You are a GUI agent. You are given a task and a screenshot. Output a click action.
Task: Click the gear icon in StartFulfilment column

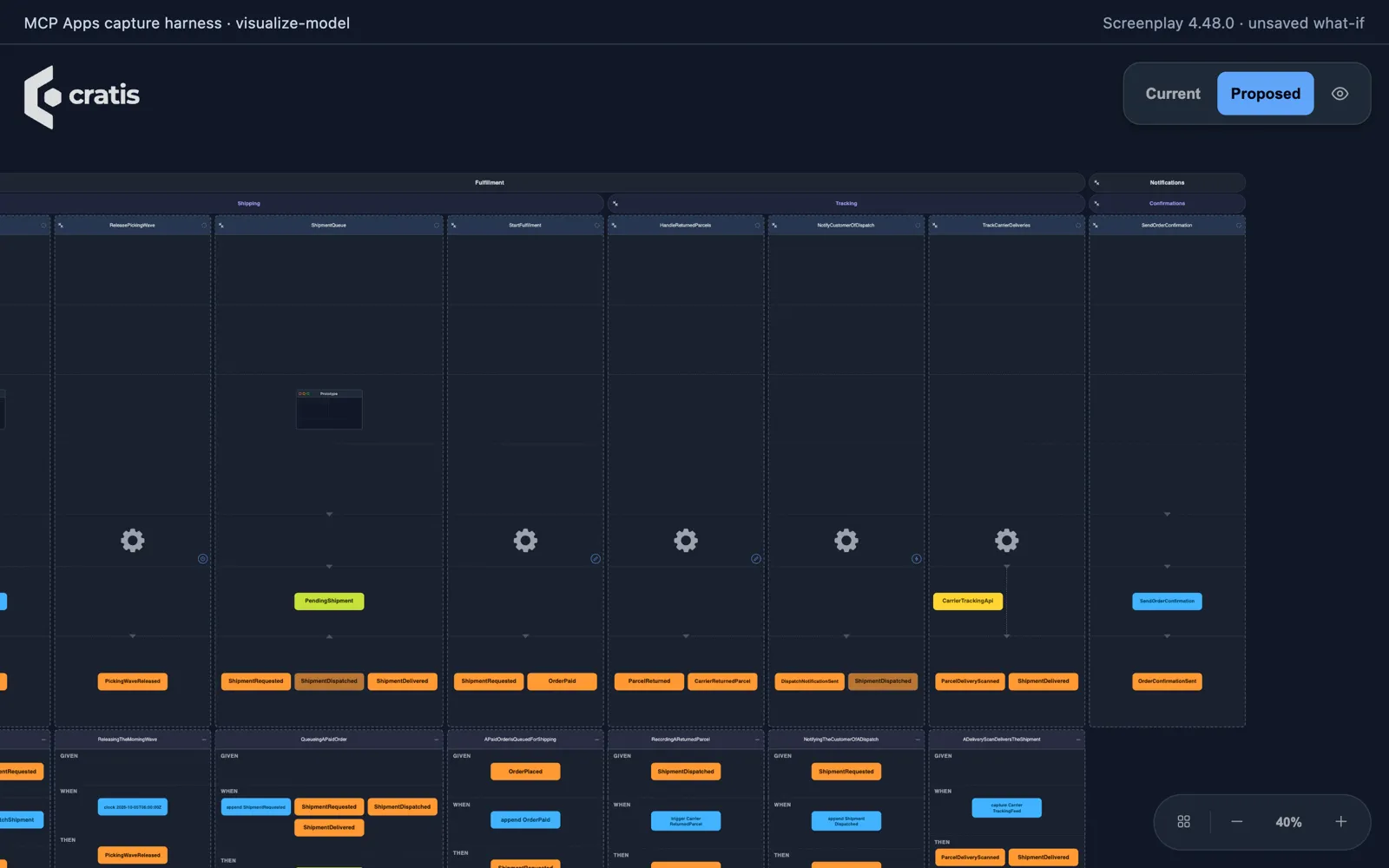pos(525,541)
